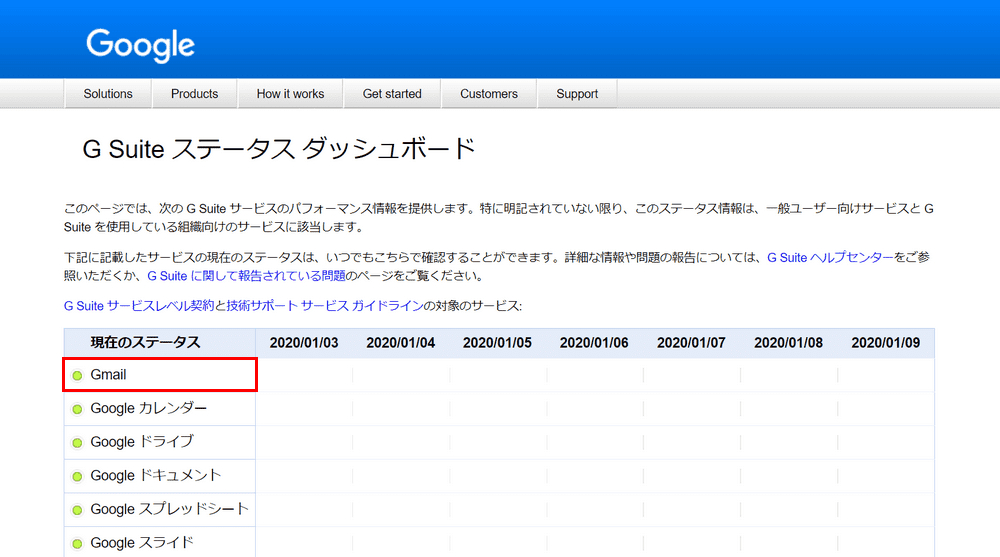Viewport: 1000px width, 557px height.
Task: Click the G Suite ステータス ダッシュボード page title
Action: [279, 149]
